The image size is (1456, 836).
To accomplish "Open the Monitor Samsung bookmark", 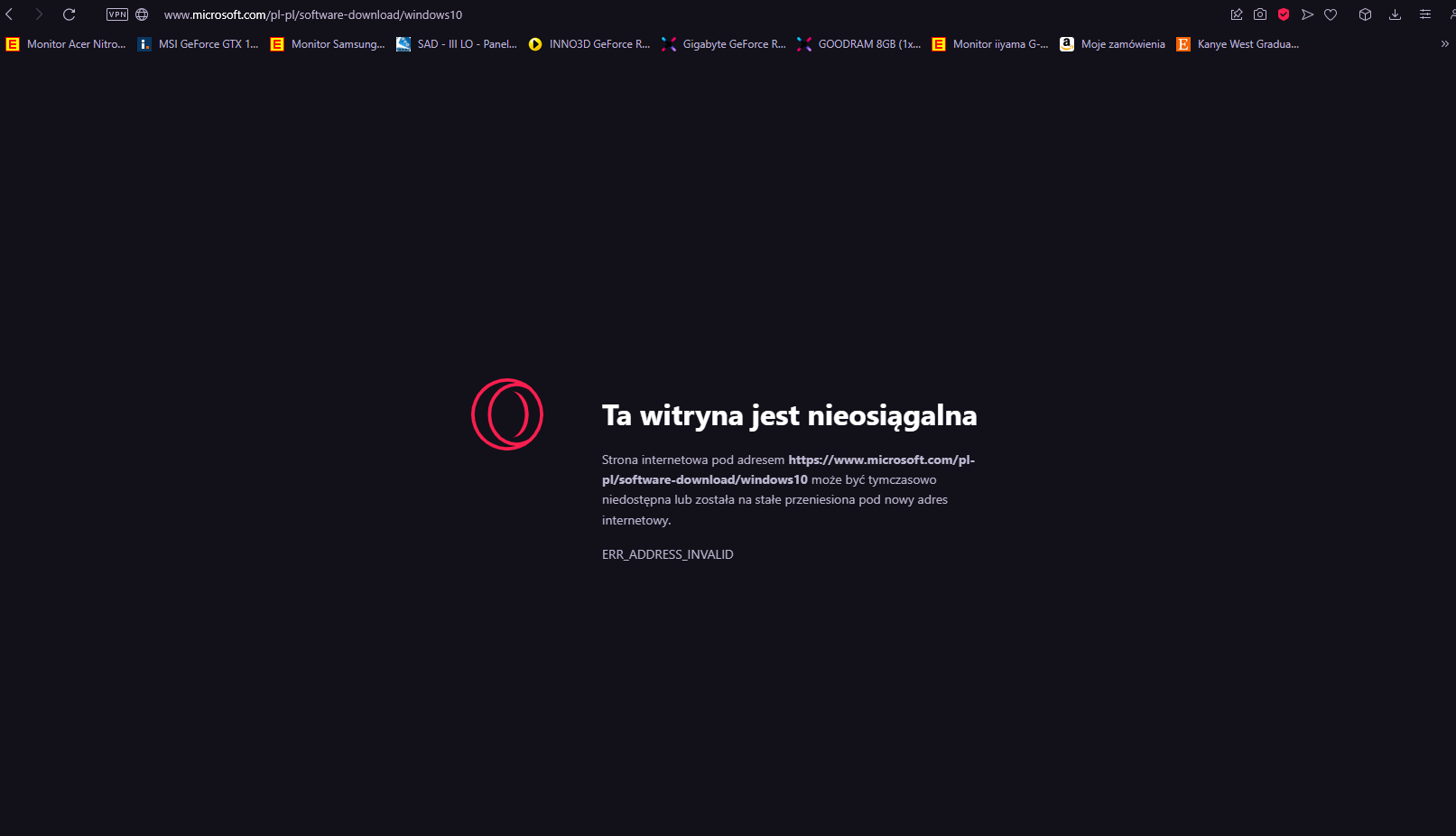I will 328,43.
